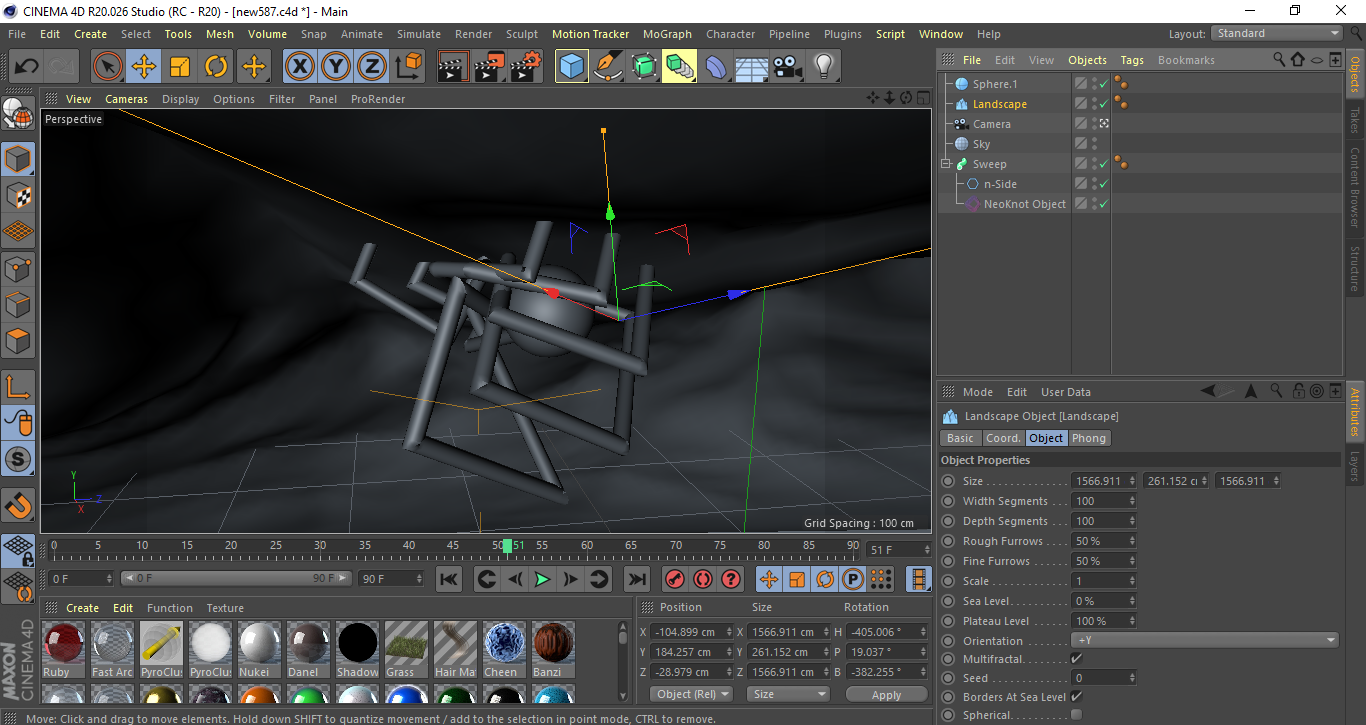Open the Deformer objects icon
Viewport: 1366px width, 725px height.
716,67
